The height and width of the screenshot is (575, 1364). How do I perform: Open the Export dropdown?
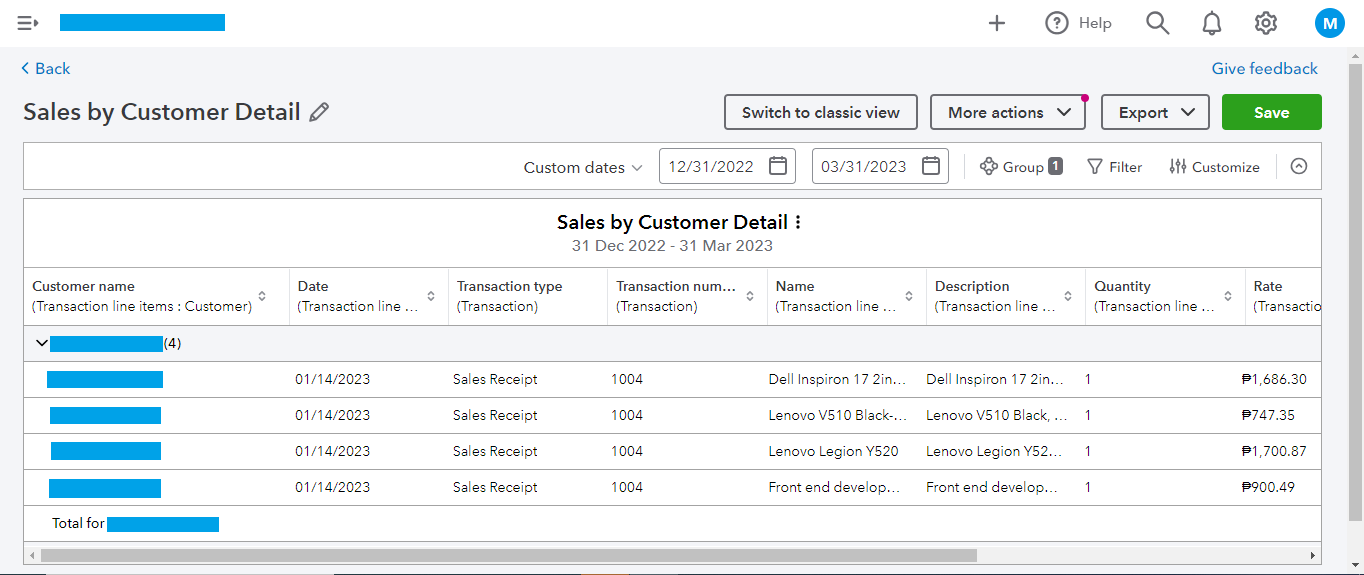click(x=1155, y=113)
